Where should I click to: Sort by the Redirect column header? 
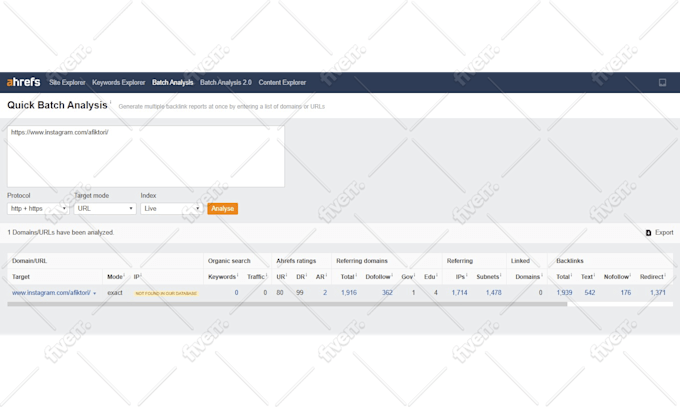click(x=651, y=277)
